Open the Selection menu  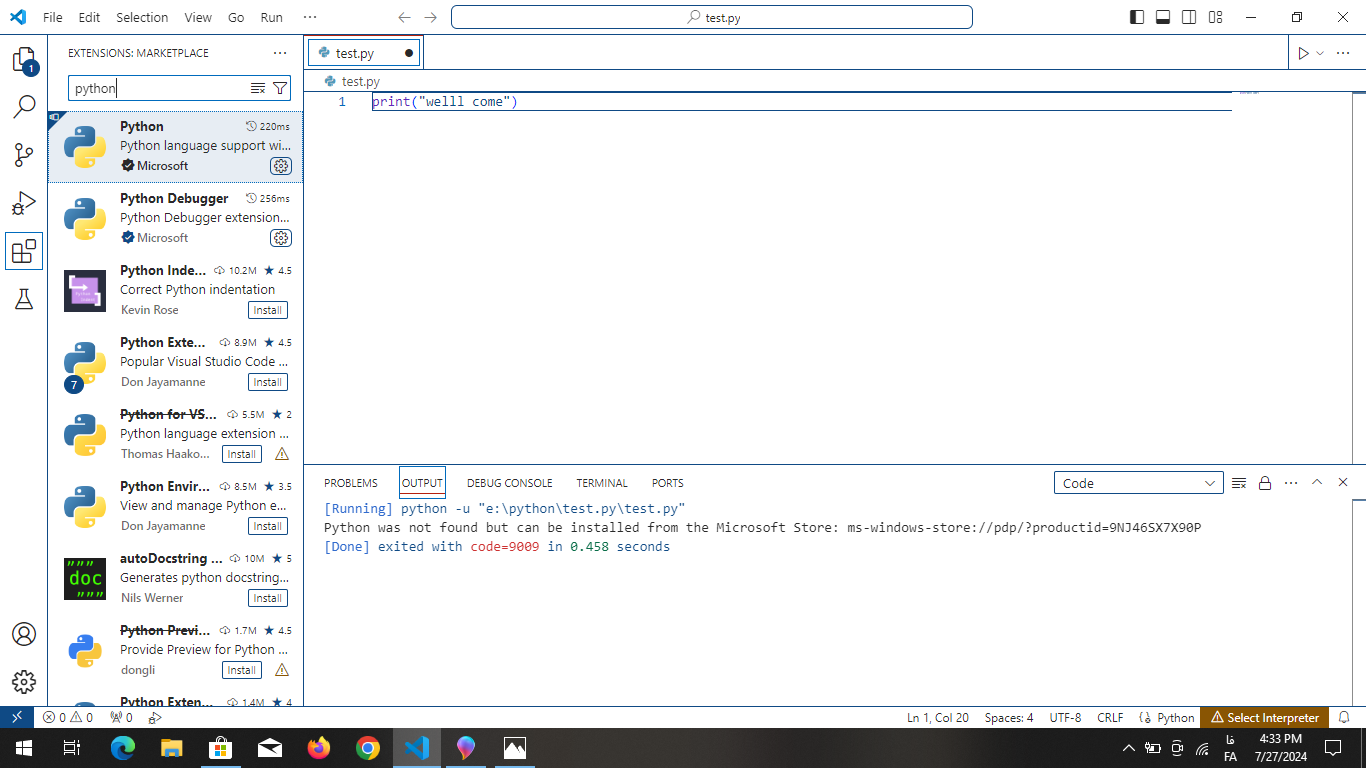pos(142,17)
